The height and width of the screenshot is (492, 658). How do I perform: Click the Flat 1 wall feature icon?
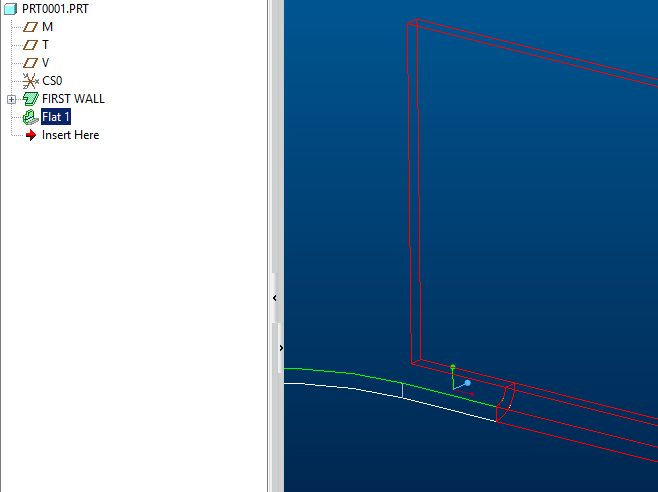(x=30, y=117)
